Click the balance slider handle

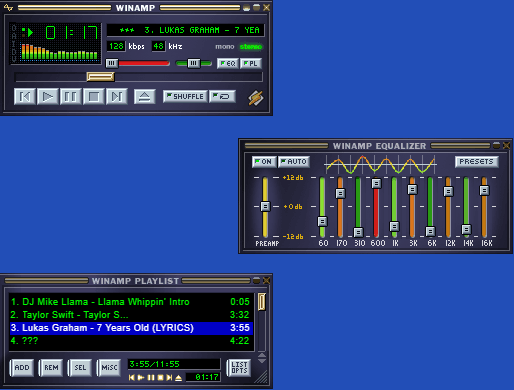[x=194, y=63]
